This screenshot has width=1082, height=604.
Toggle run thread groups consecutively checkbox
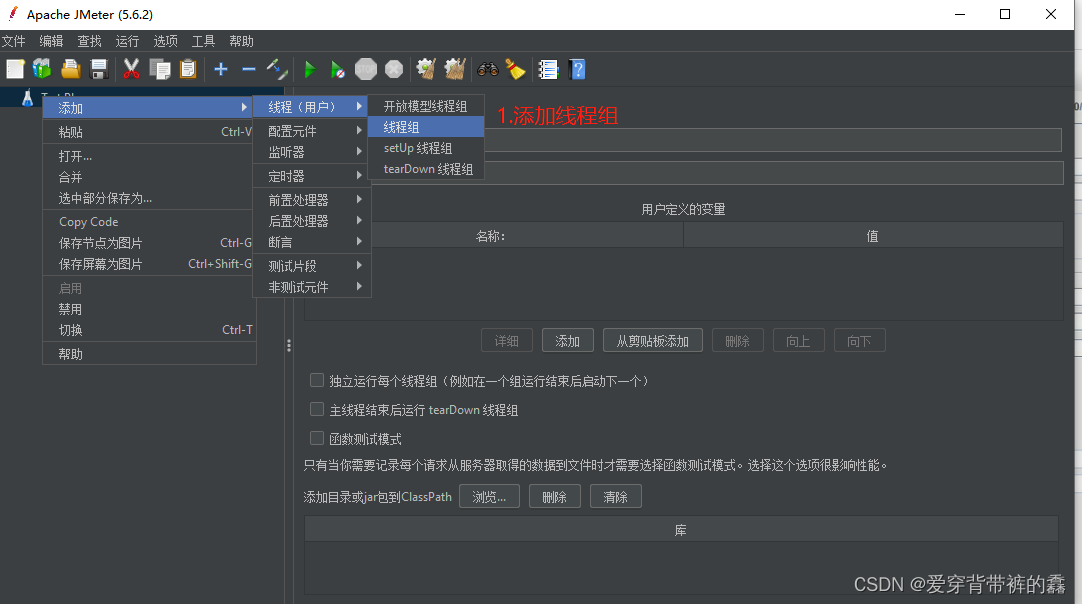tap(317, 380)
